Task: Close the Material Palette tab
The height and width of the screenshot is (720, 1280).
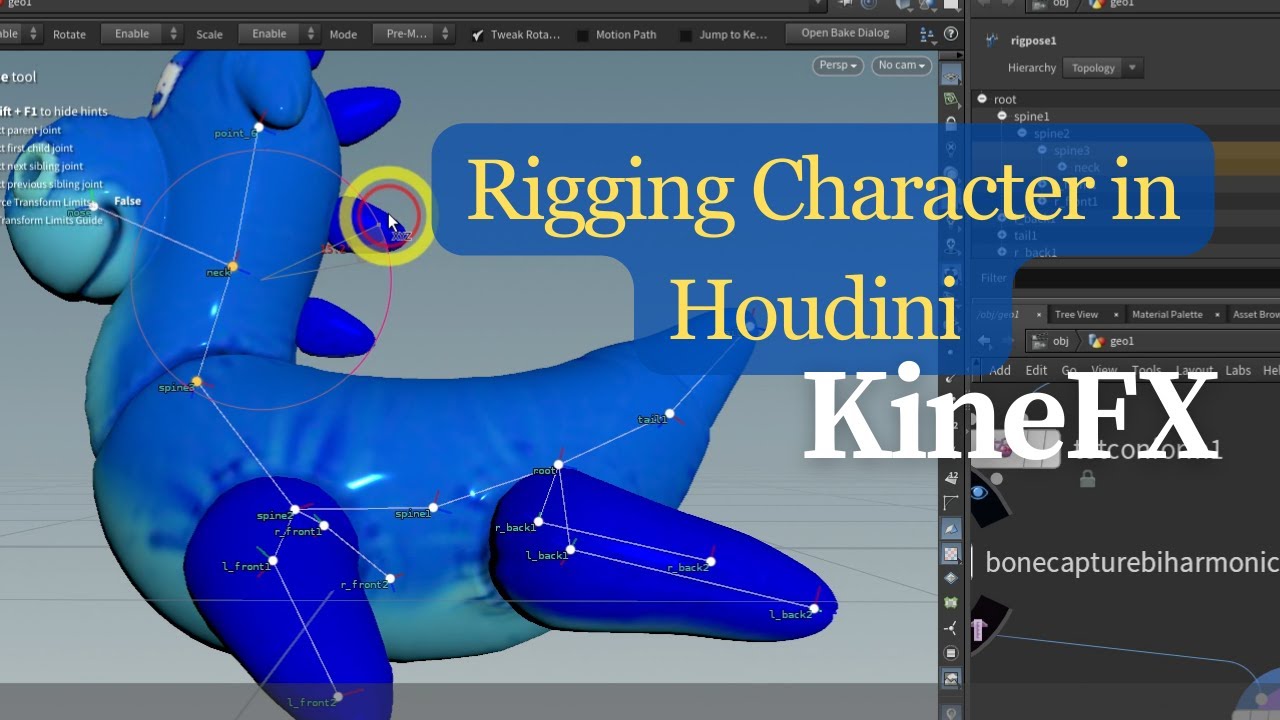Action: tap(1217, 314)
